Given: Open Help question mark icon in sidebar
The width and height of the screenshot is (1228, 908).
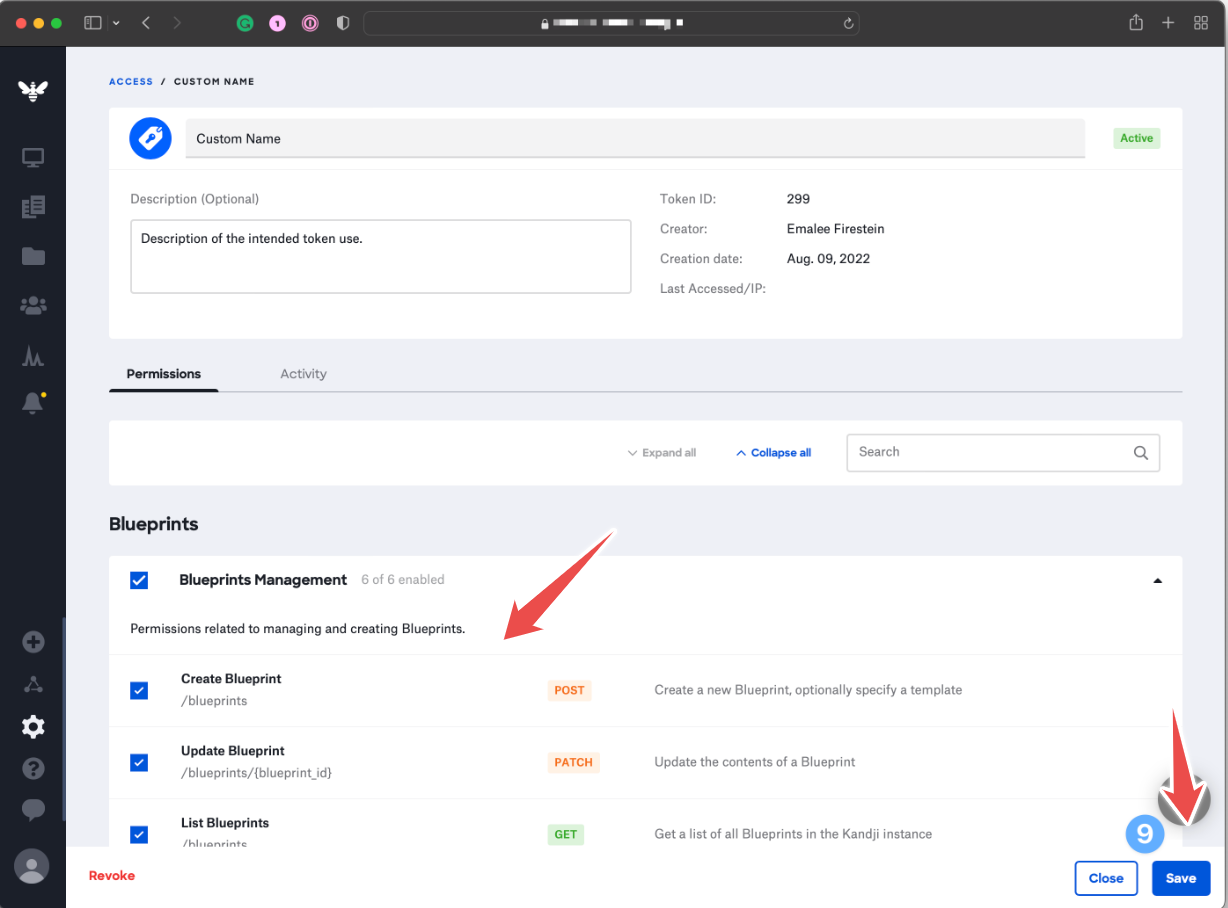Looking at the screenshot, I should point(33,768).
